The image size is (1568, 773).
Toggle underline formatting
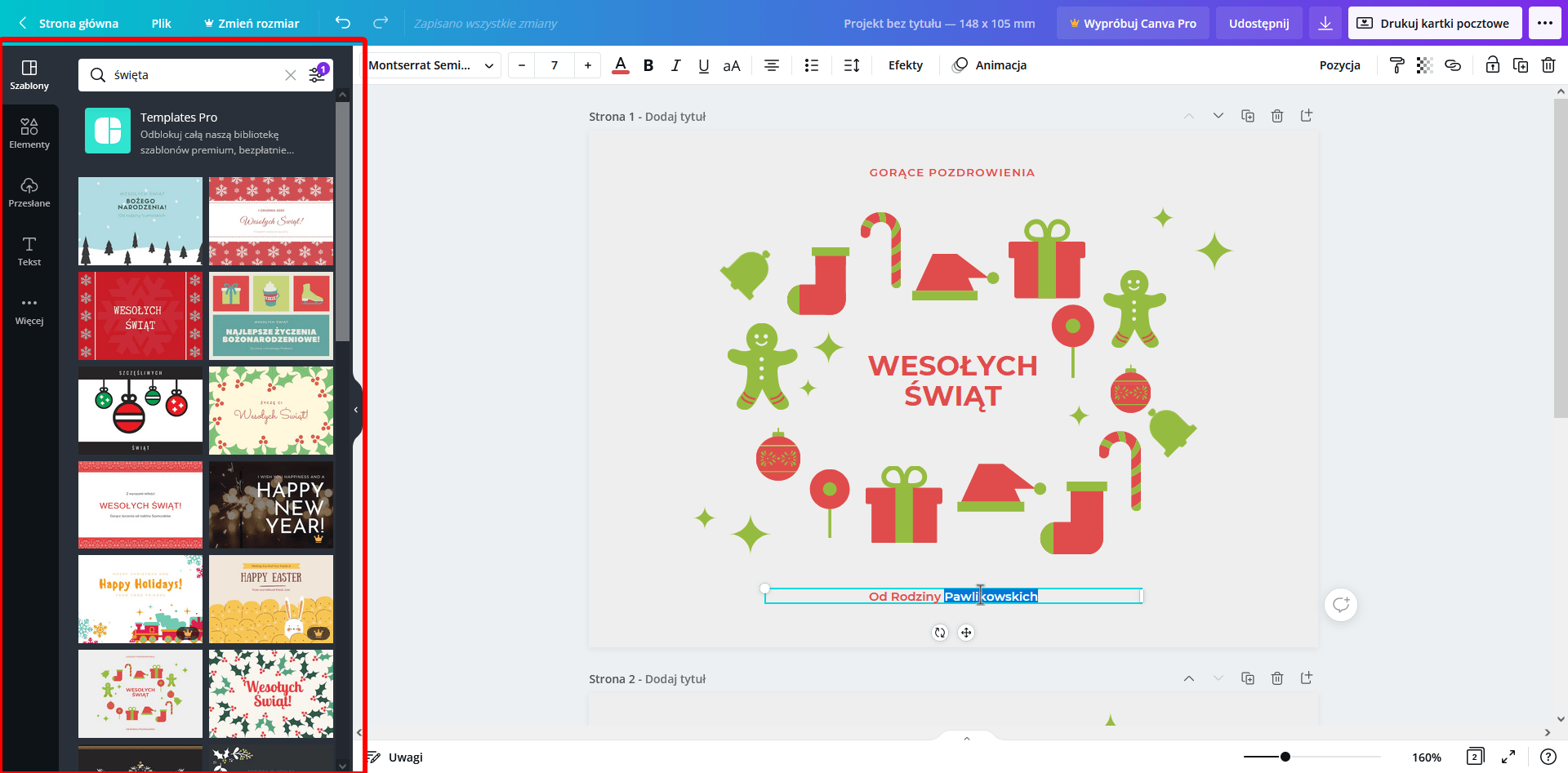point(703,65)
